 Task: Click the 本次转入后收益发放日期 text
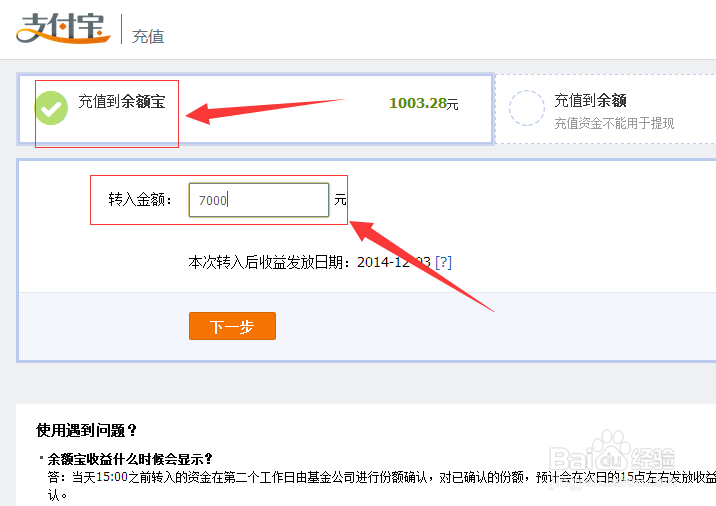click(269, 262)
